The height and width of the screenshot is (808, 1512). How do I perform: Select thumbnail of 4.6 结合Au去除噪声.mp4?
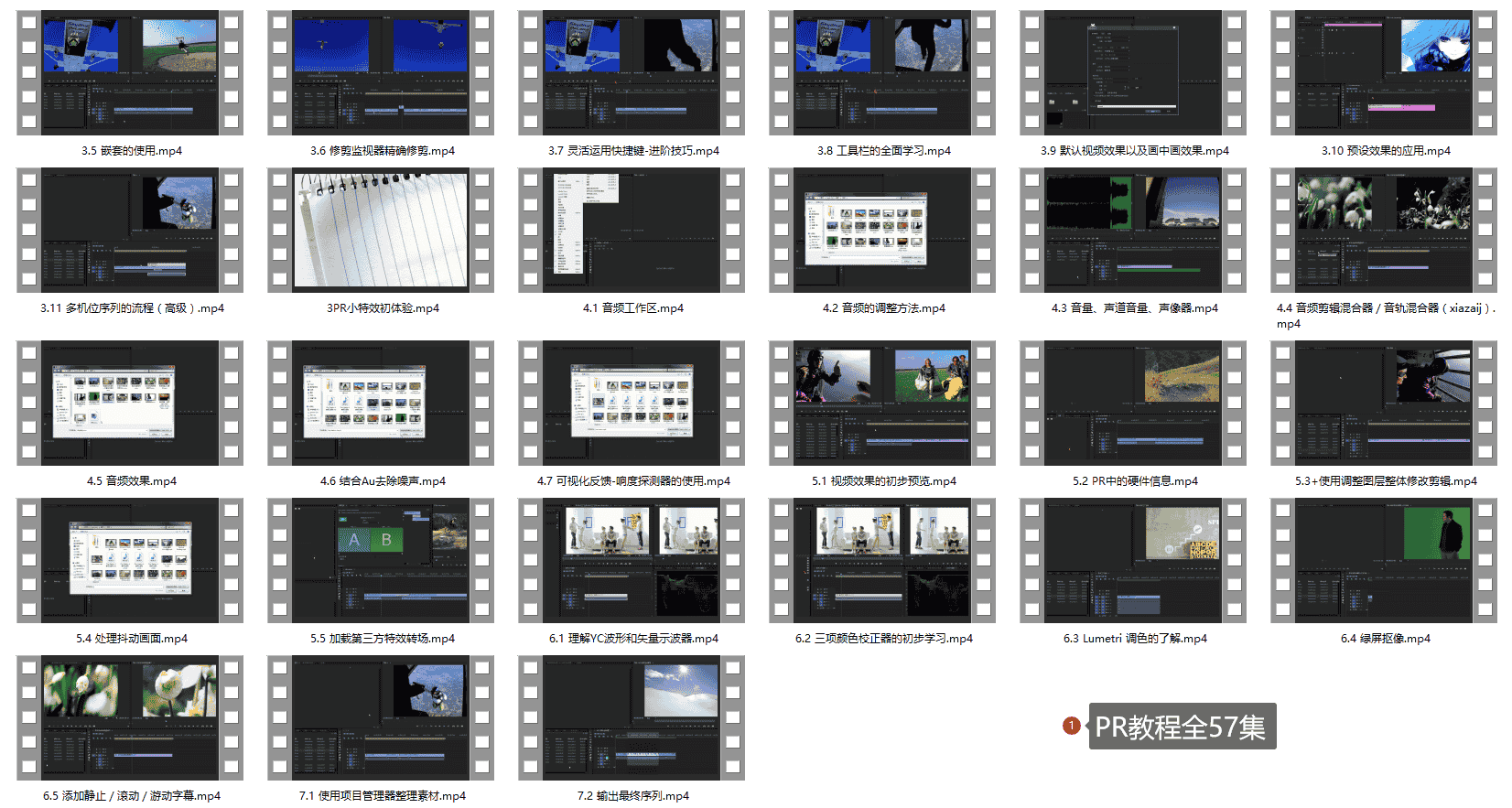[381, 404]
